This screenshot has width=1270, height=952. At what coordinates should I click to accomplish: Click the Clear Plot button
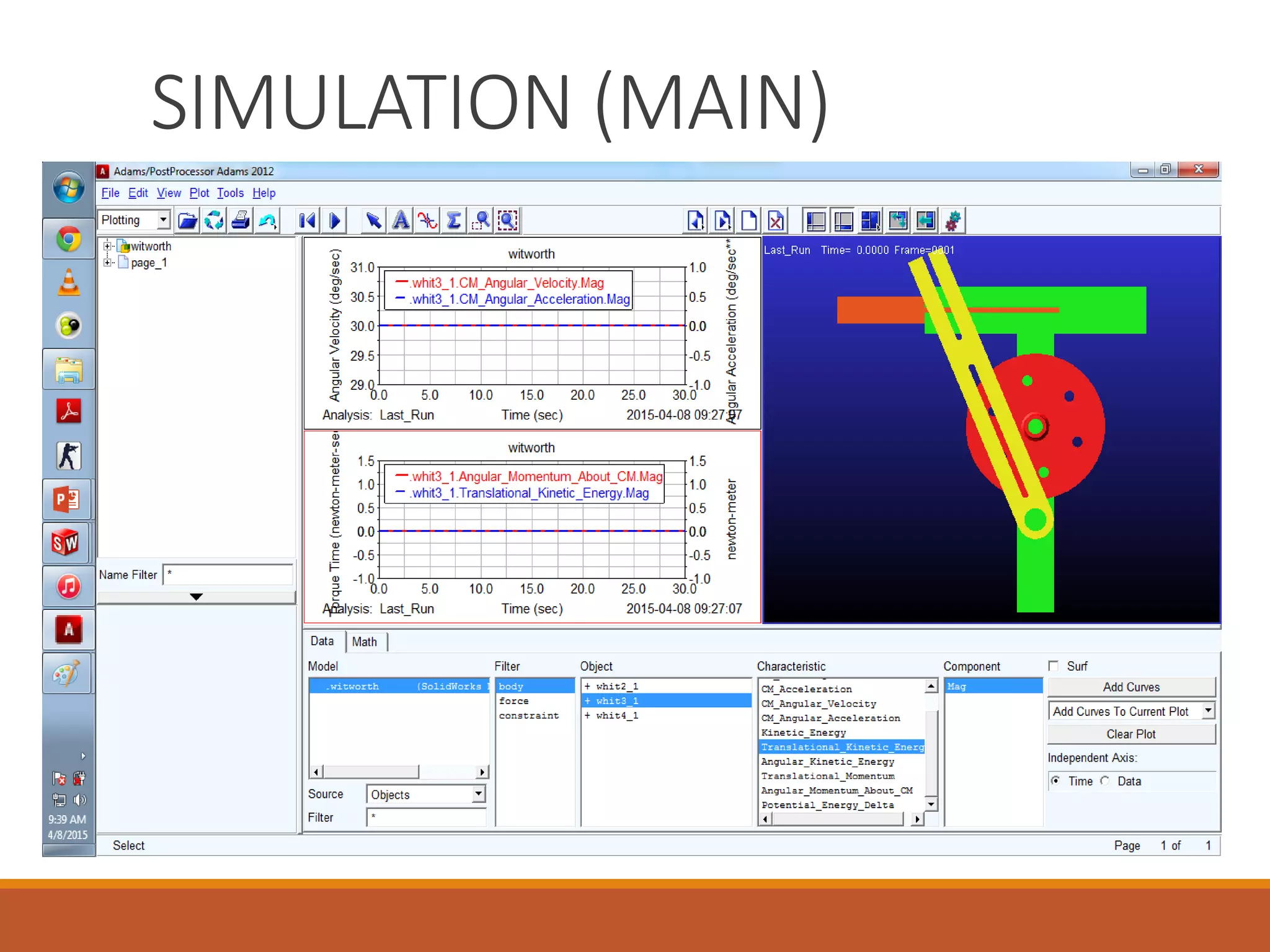click(x=1130, y=734)
